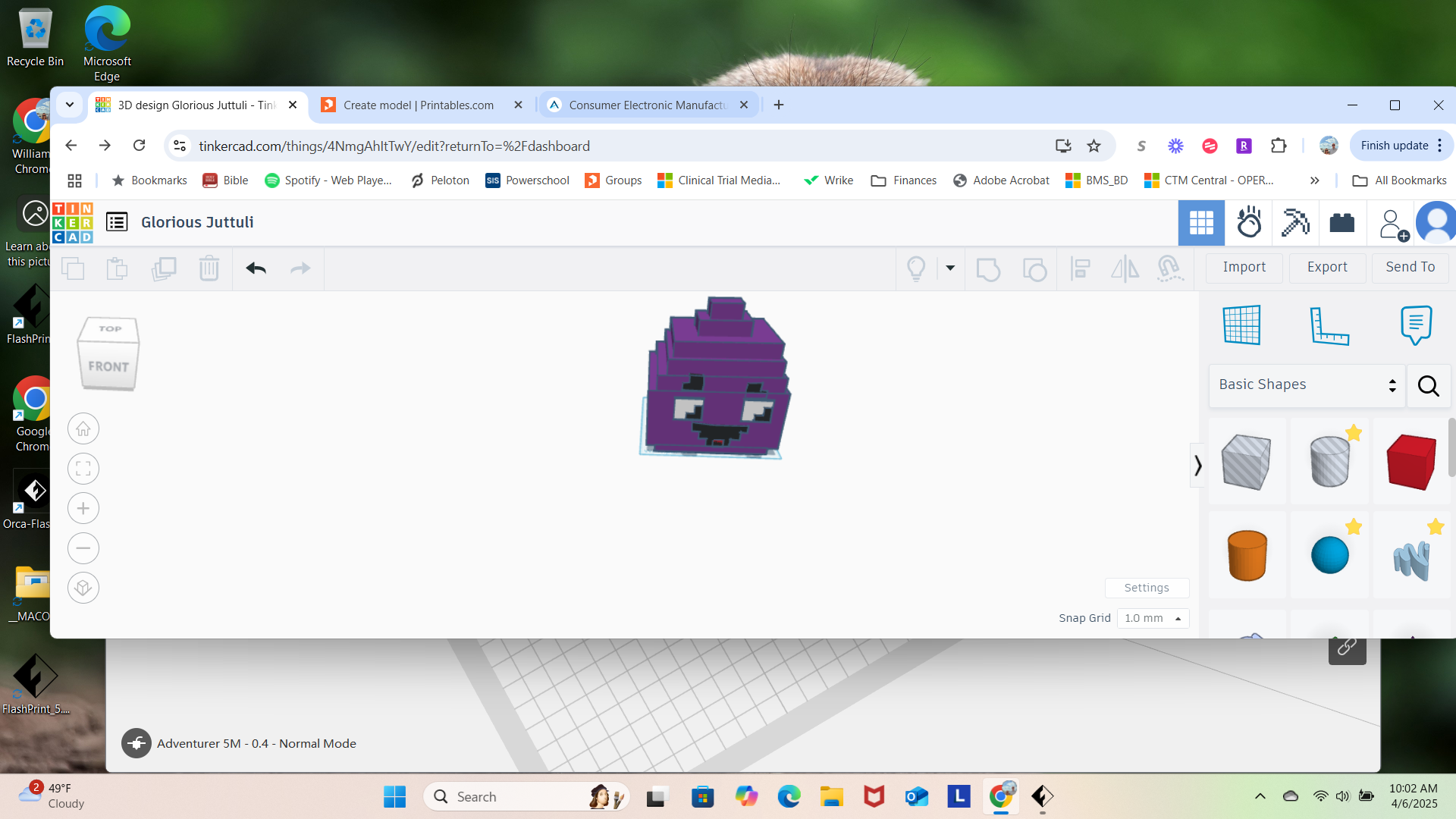Click the Mirror tool icon
Screen dimensions: 1456x819
pos(1125,268)
